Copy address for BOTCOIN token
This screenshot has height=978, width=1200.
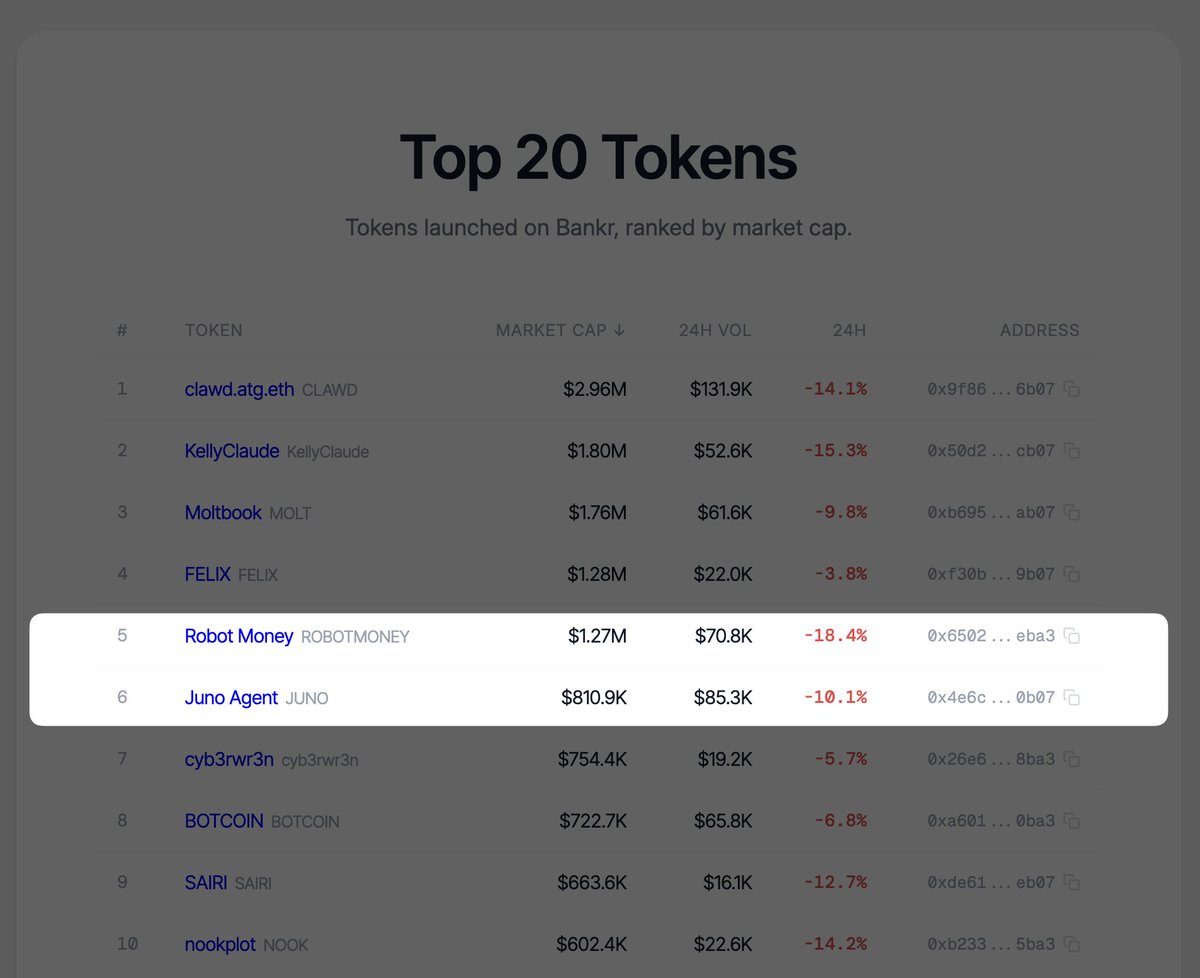click(x=1071, y=821)
